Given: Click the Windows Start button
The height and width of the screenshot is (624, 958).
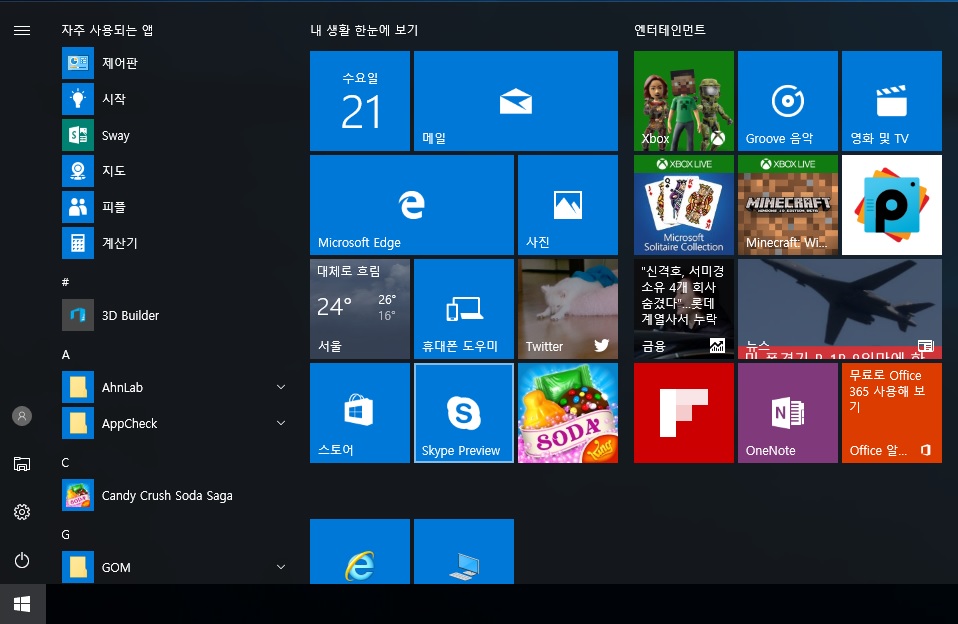Looking at the screenshot, I should (23, 604).
